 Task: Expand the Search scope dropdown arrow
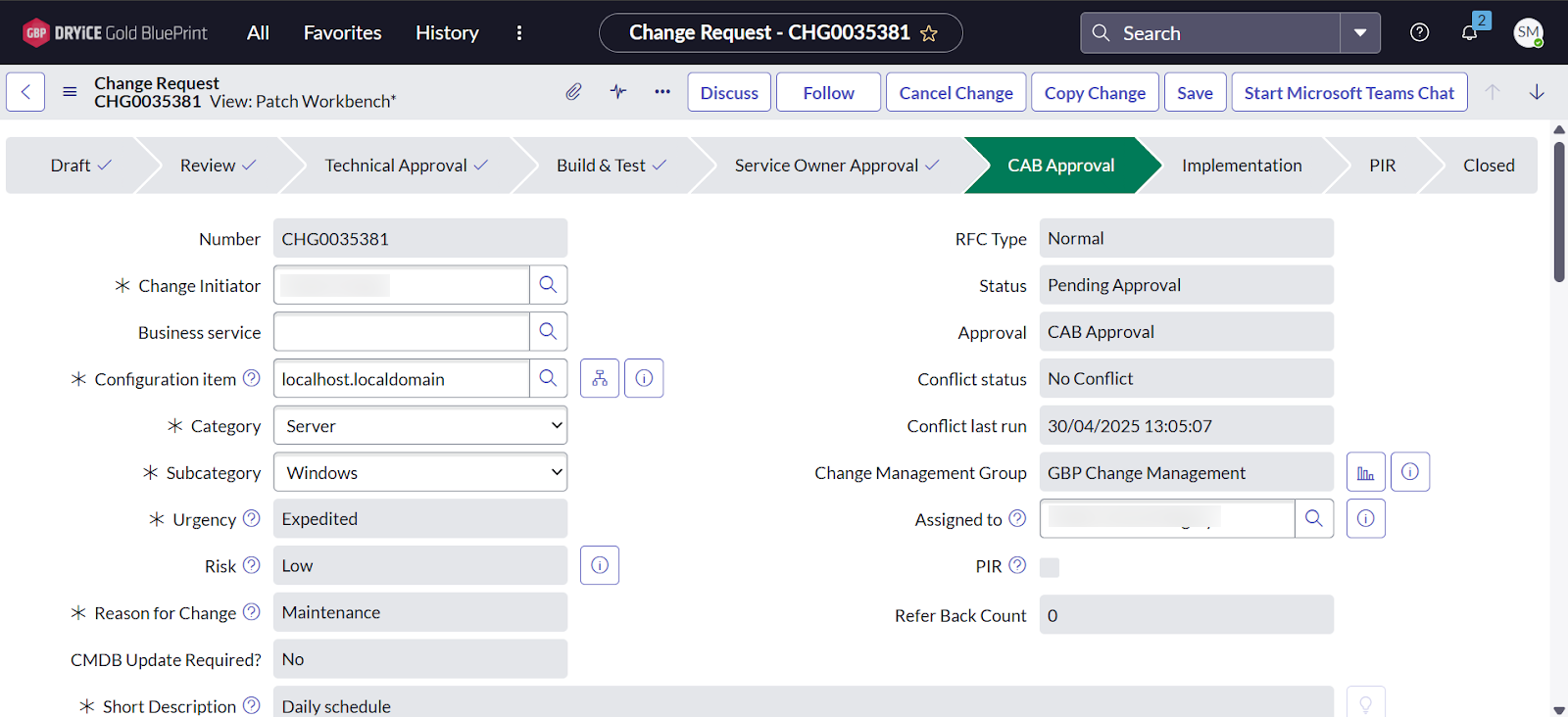pos(1360,33)
